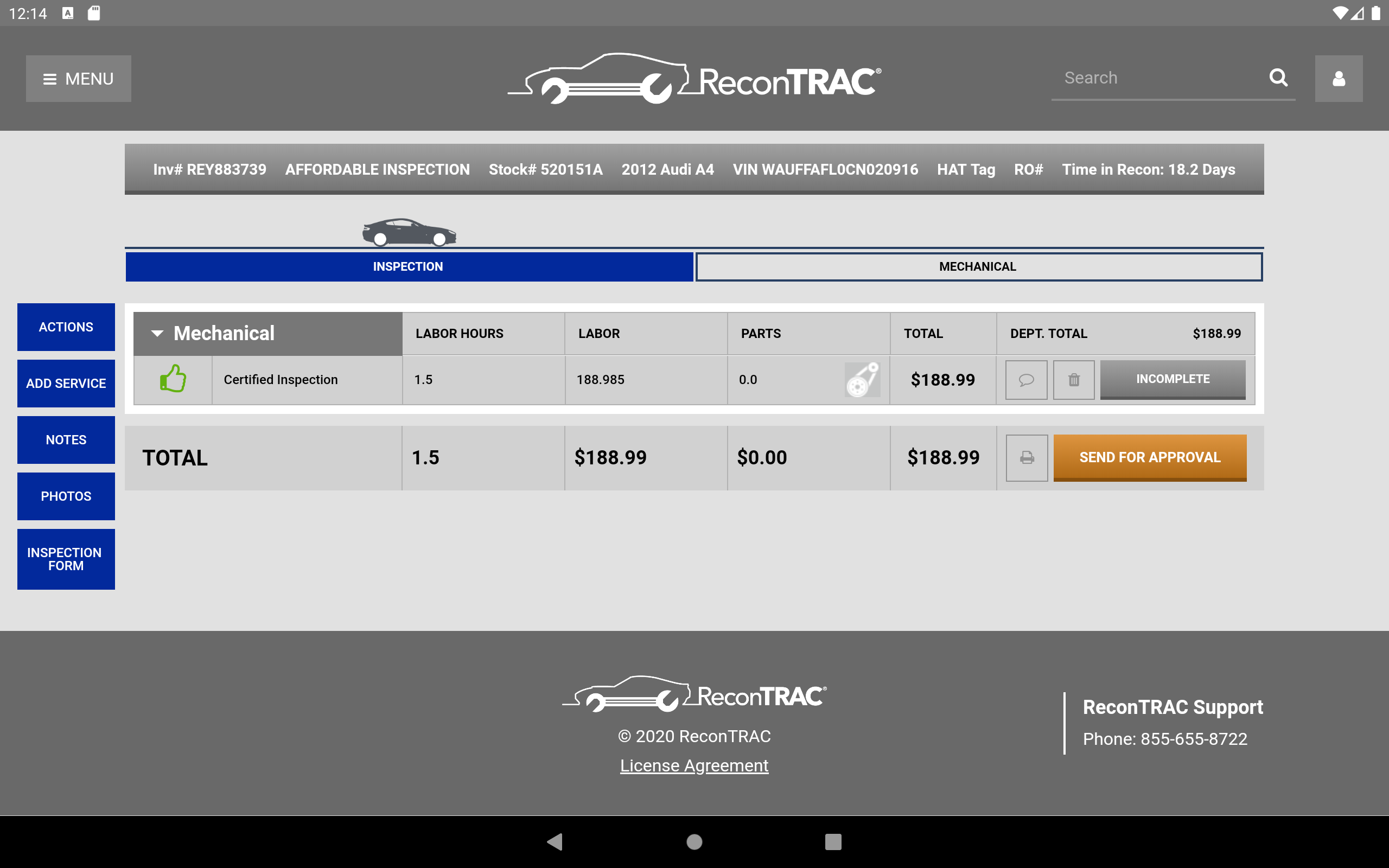This screenshot has height=868, width=1389.
Task: Click the Time in Recon: 18.2 Days text
Action: 1149,169
